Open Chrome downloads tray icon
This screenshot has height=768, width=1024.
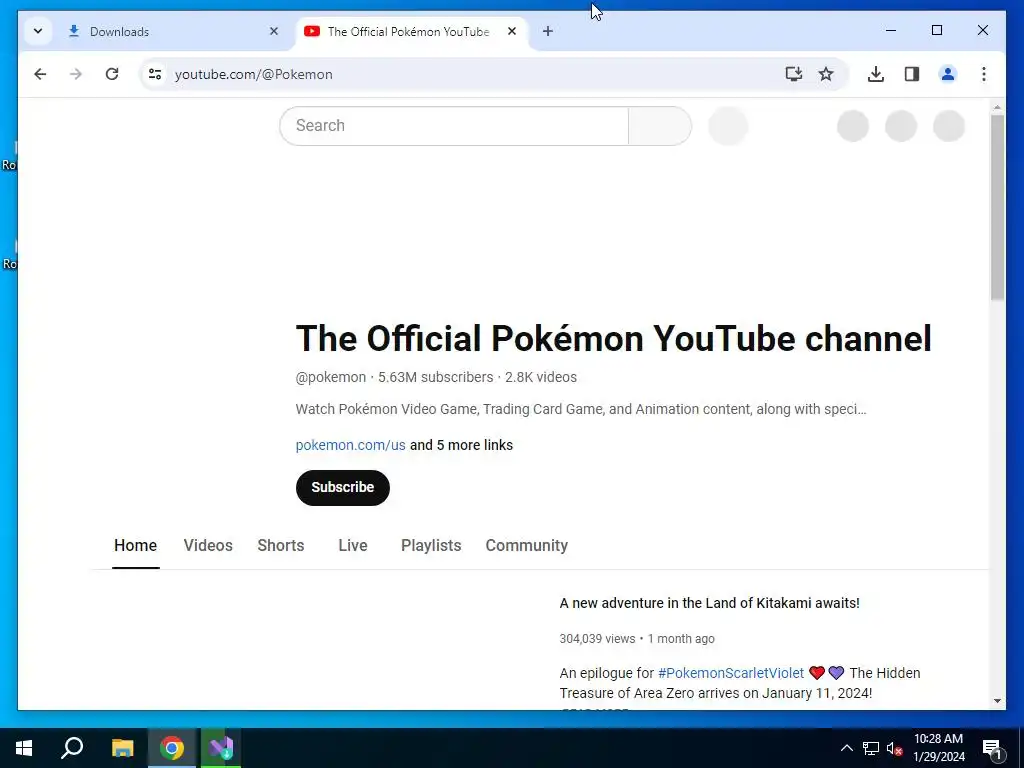(x=876, y=74)
